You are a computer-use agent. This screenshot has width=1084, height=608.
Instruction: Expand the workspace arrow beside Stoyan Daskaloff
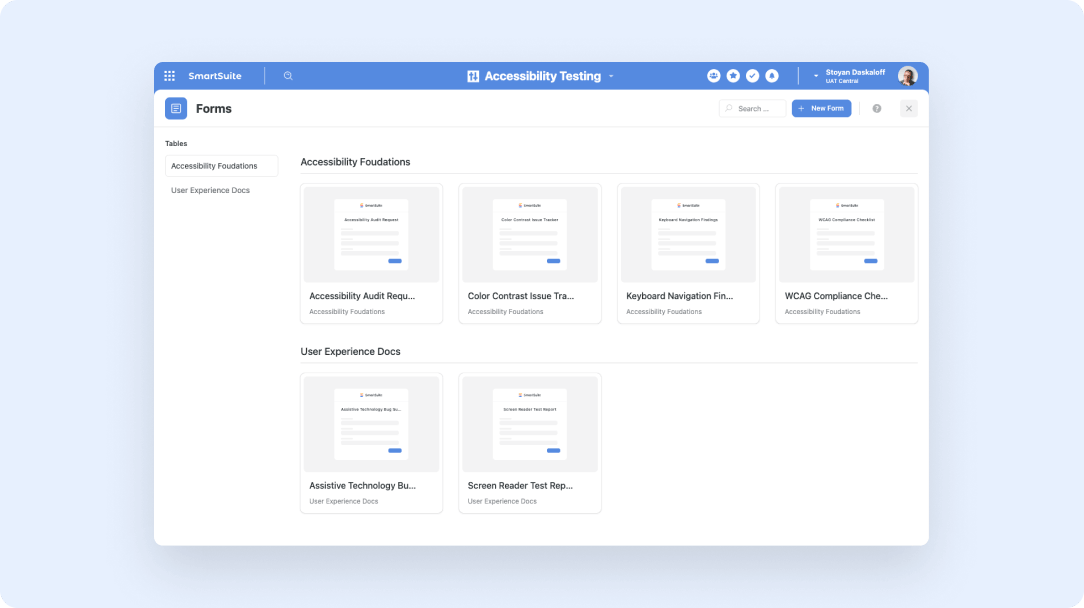tap(816, 76)
